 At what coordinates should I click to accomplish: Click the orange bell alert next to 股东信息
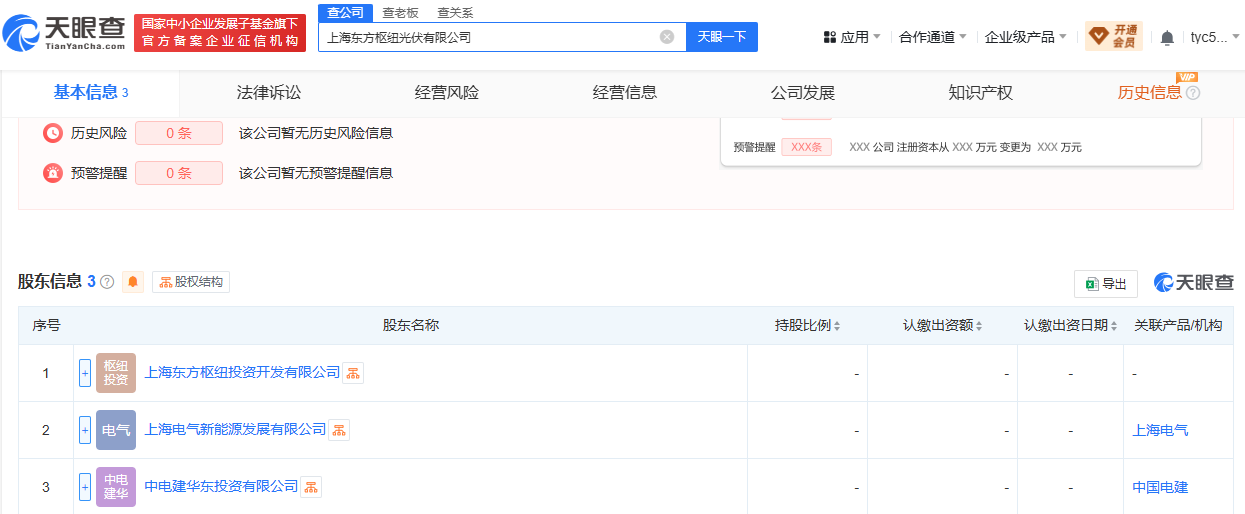[x=133, y=282]
